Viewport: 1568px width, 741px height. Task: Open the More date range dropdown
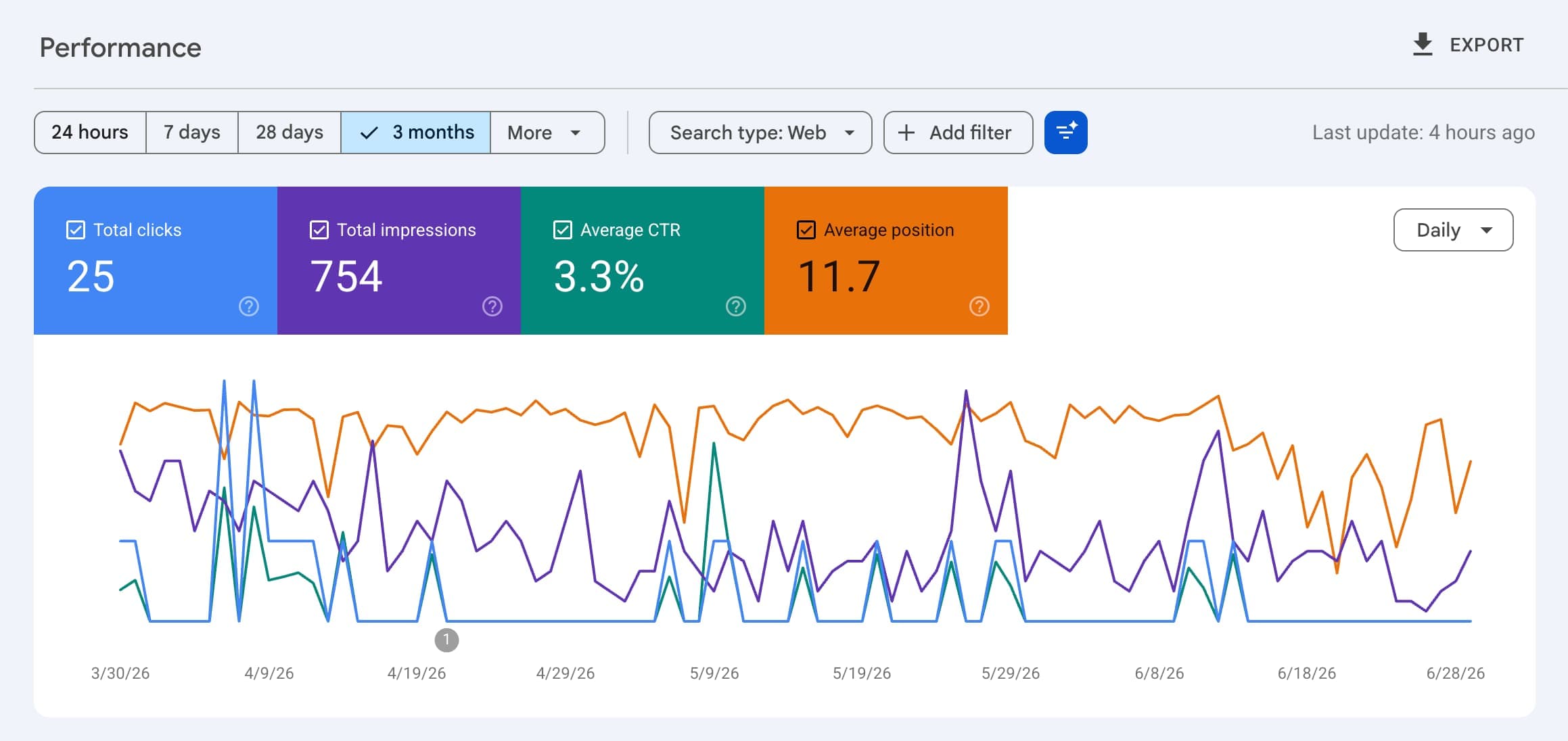pyautogui.click(x=547, y=133)
